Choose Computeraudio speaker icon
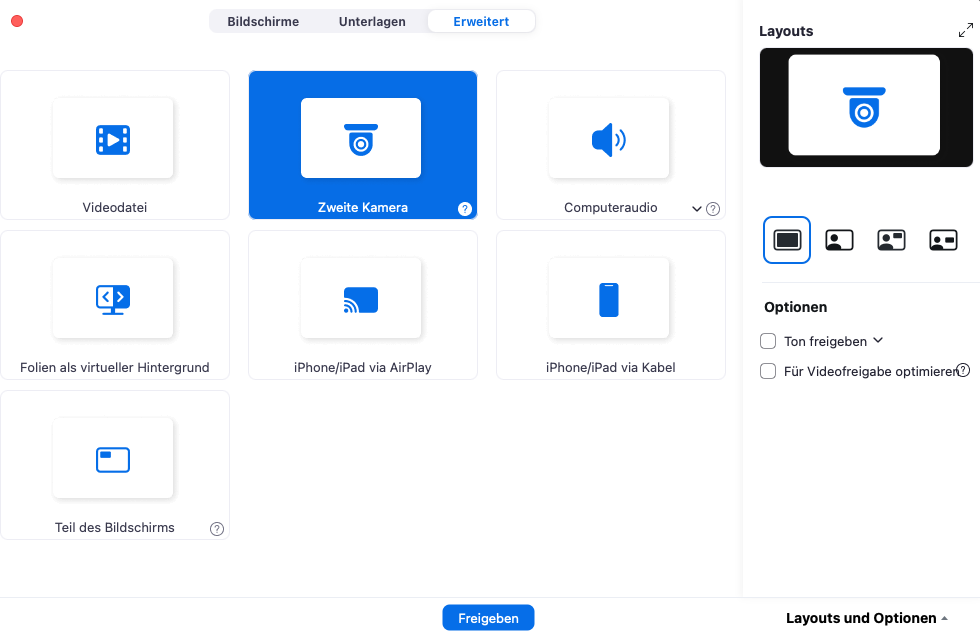Screen dimensions: 980x633 pyautogui.click(x=609, y=140)
